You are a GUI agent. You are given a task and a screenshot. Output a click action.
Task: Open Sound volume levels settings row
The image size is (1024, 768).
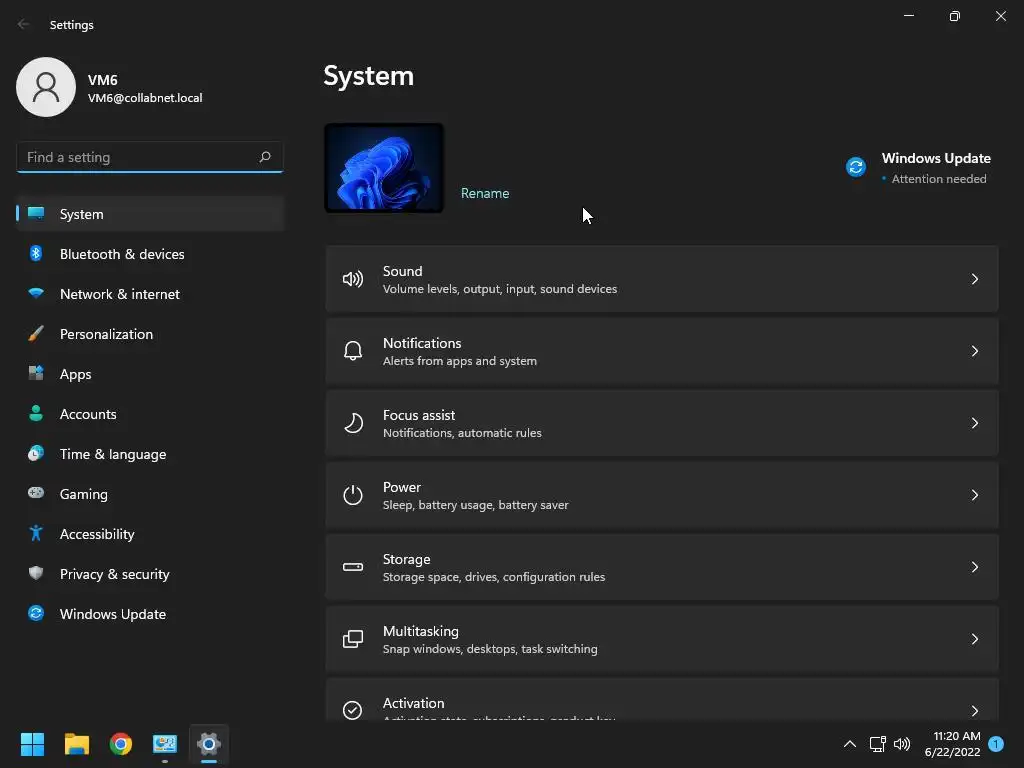(662, 280)
